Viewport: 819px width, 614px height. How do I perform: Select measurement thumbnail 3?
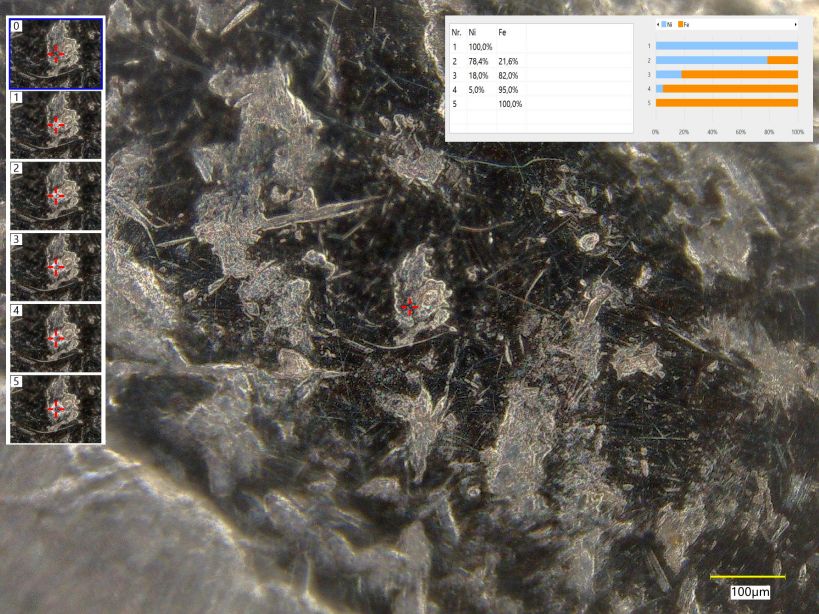click(x=56, y=266)
